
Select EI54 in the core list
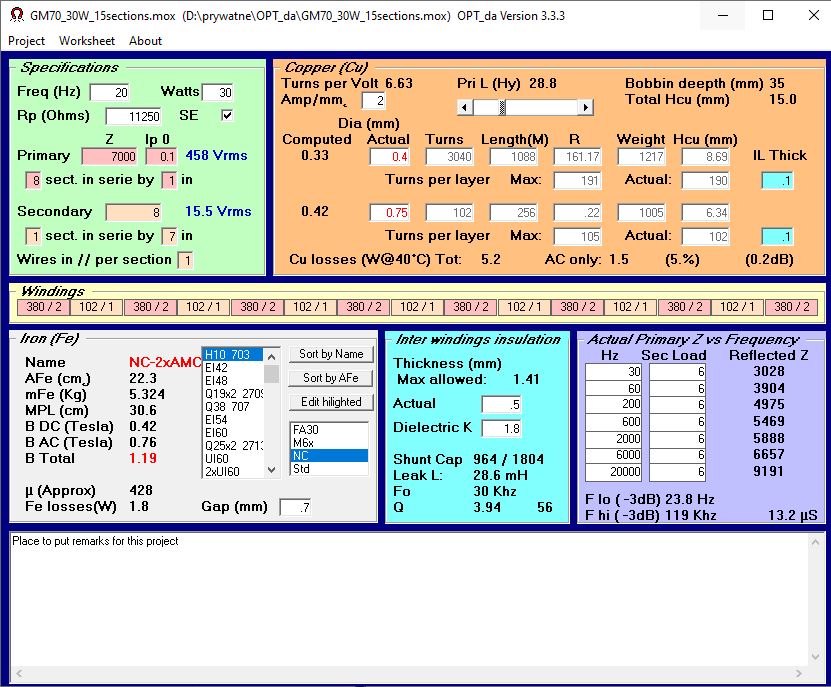[233, 419]
